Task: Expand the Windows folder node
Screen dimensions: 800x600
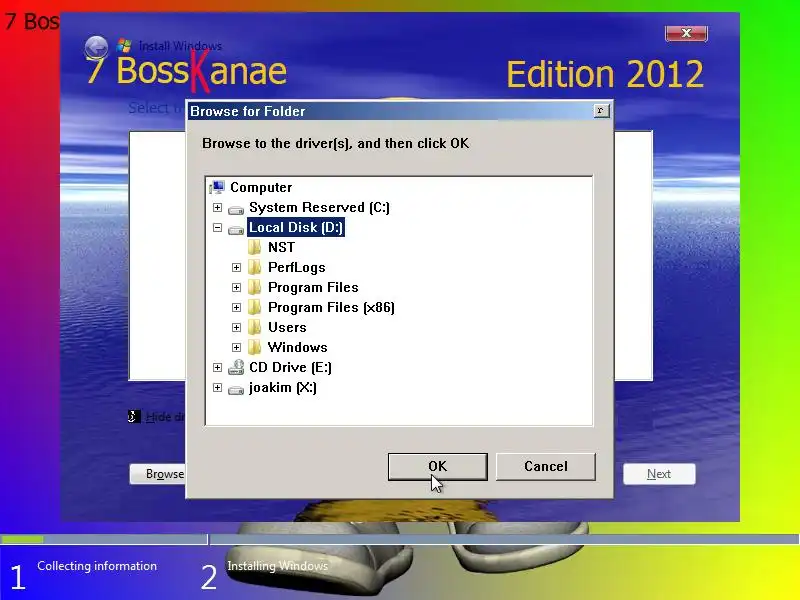Action: point(236,347)
